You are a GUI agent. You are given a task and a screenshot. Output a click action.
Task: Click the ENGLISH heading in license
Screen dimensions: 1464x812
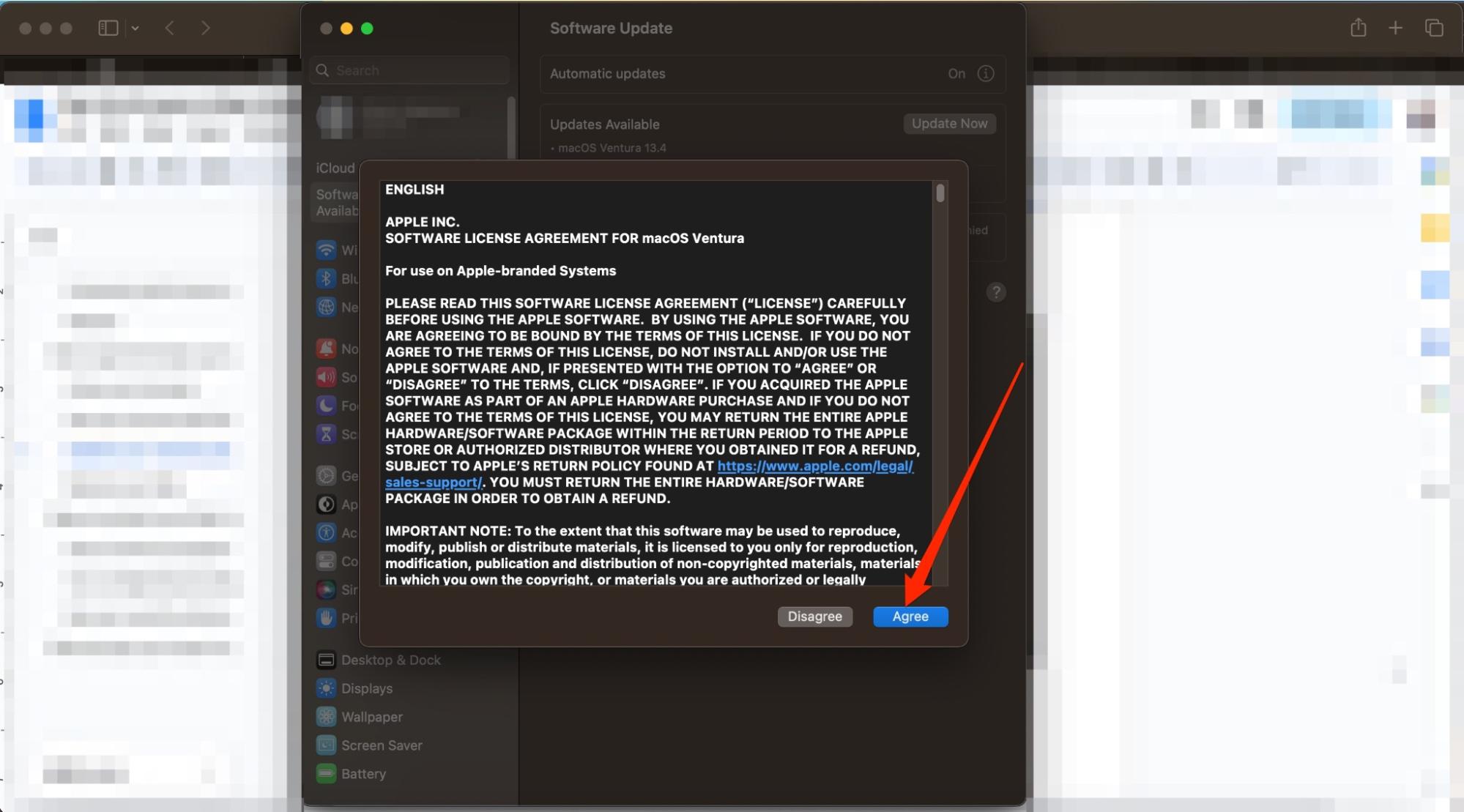click(415, 189)
